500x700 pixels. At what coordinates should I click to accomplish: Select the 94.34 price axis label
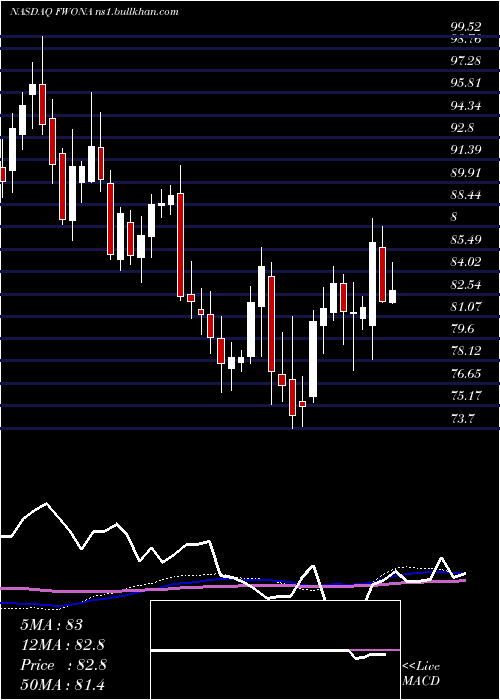465,106
